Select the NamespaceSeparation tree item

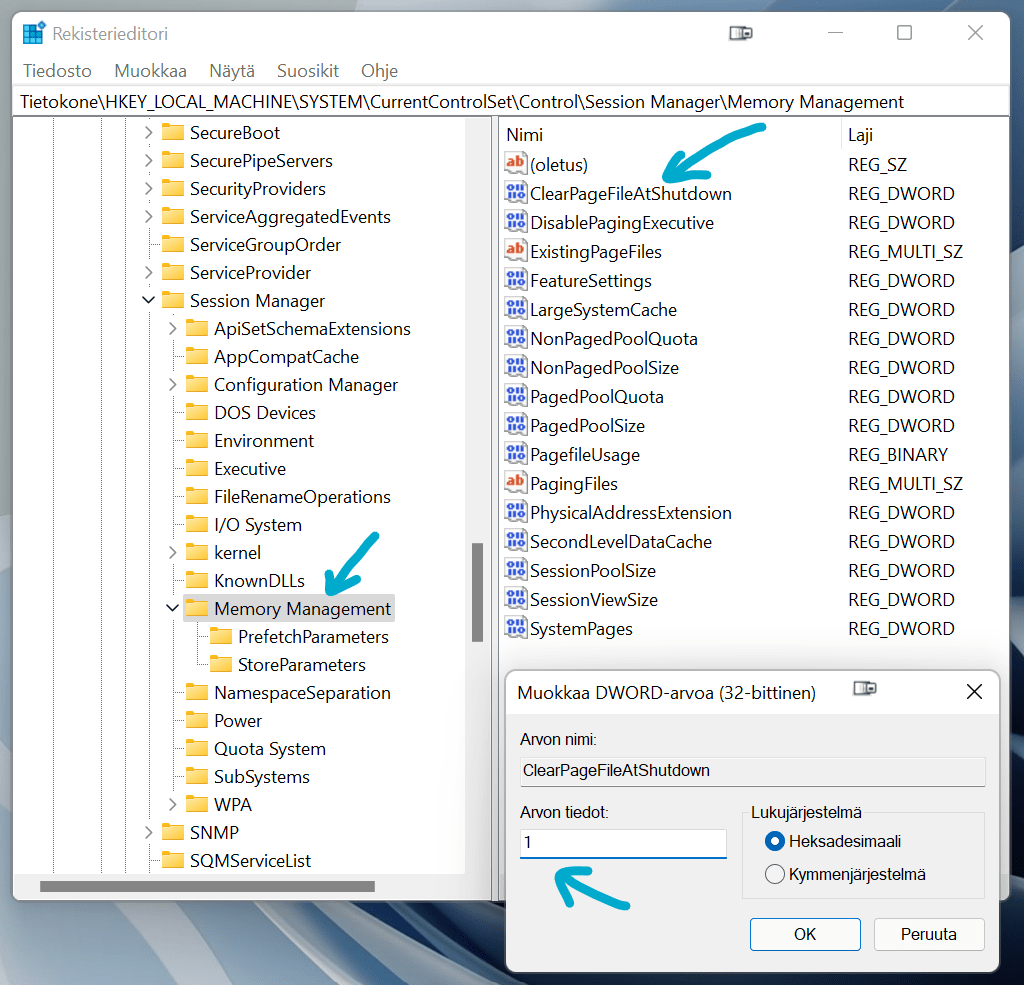(x=302, y=692)
